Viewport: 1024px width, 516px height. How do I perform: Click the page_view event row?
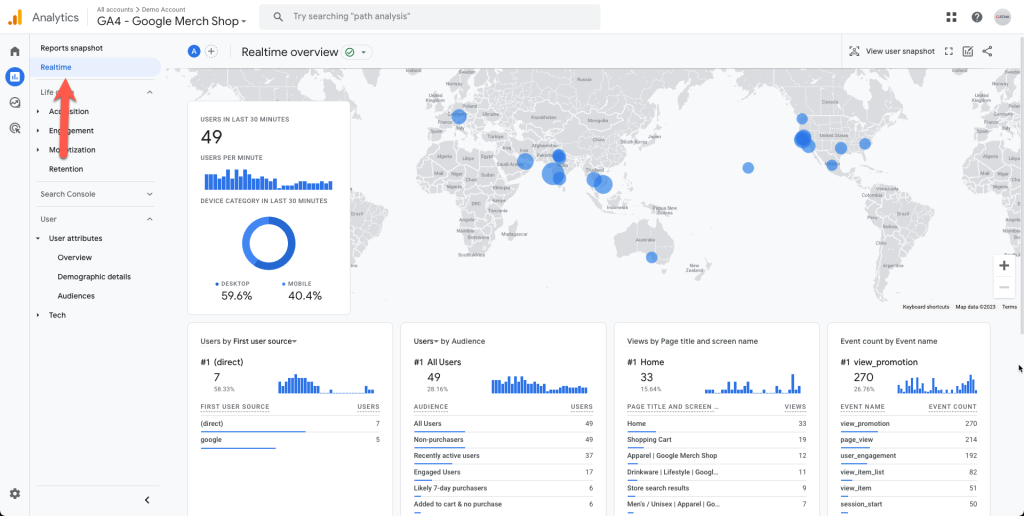pyautogui.click(x=908, y=440)
